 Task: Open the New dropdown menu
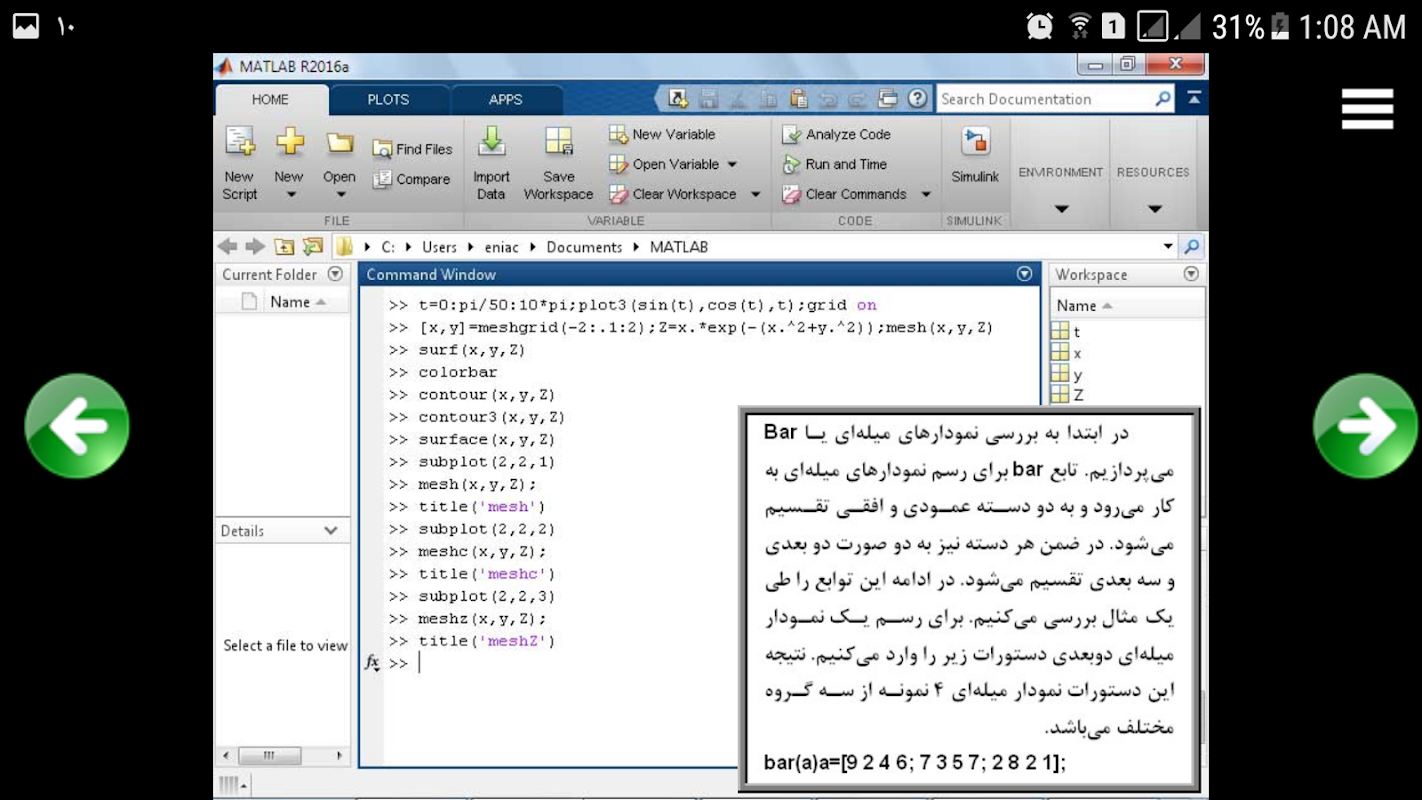coord(289,195)
